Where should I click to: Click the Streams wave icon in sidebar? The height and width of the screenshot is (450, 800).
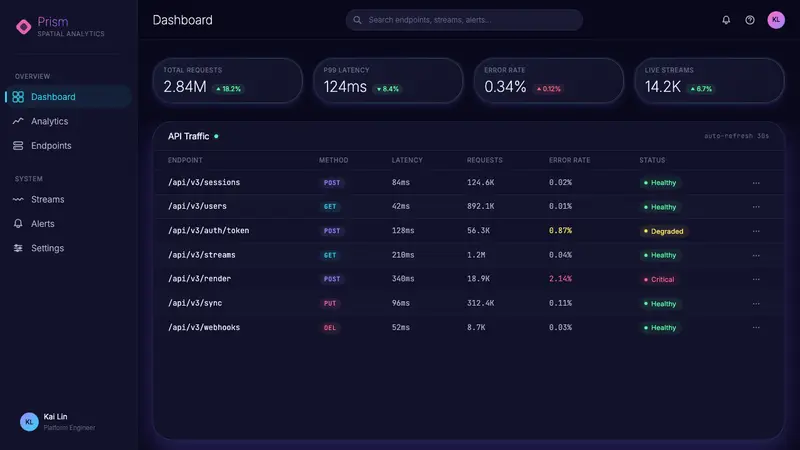pyautogui.click(x=18, y=199)
